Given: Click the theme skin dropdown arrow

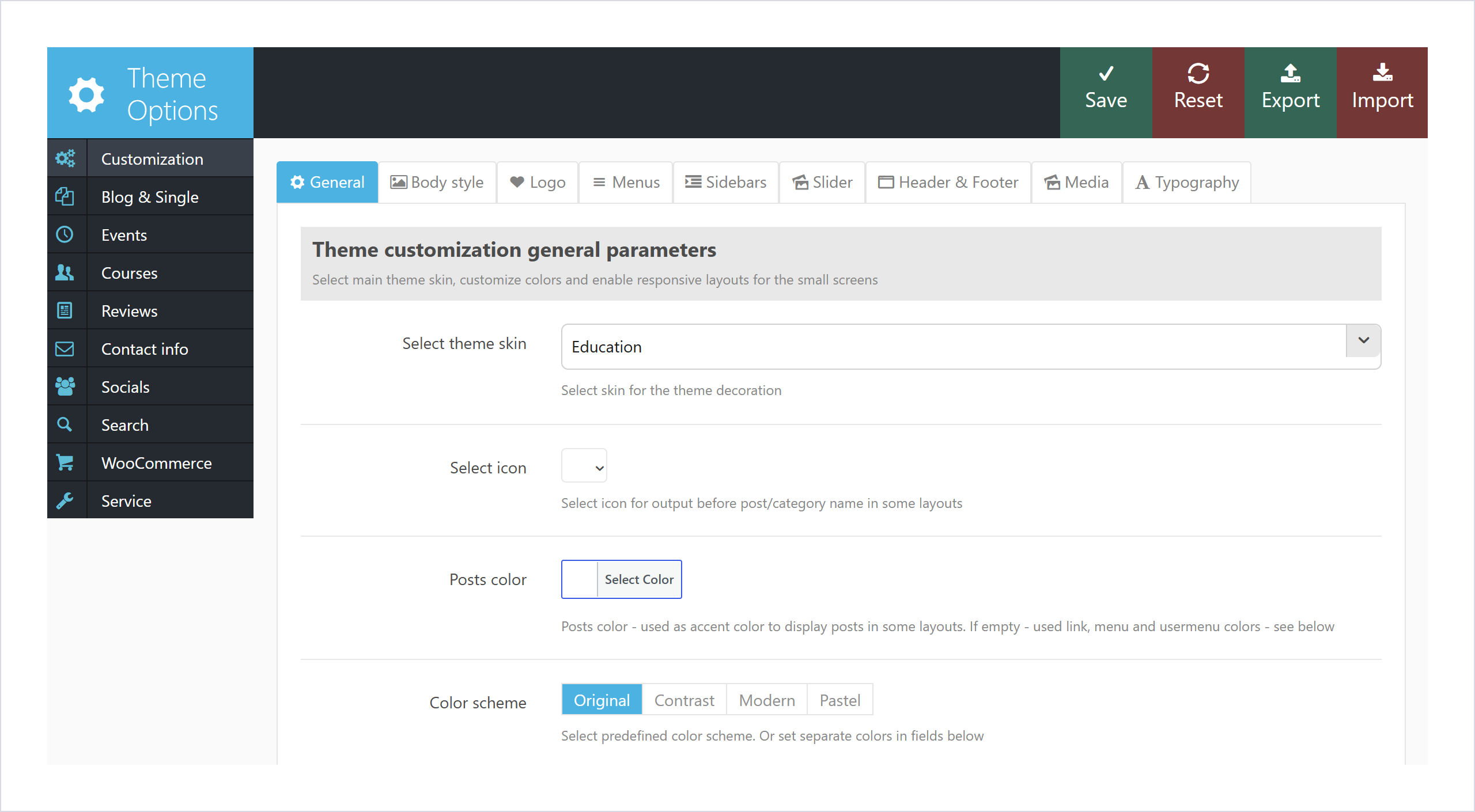Looking at the screenshot, I should (x=1363, y=340).
